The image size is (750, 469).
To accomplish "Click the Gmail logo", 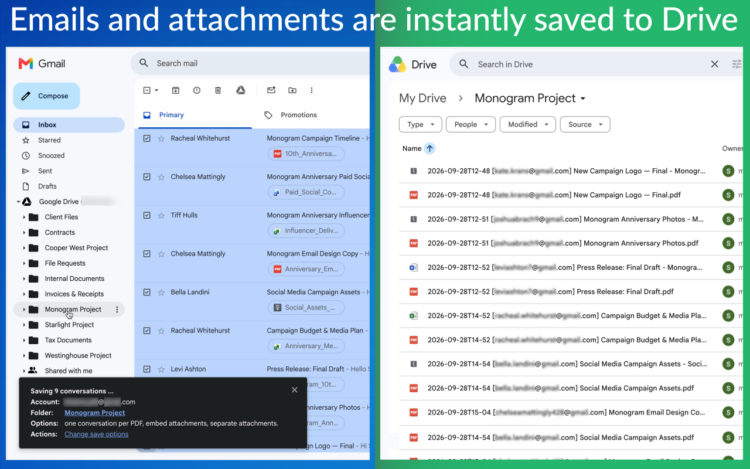I will click(42, 64).
